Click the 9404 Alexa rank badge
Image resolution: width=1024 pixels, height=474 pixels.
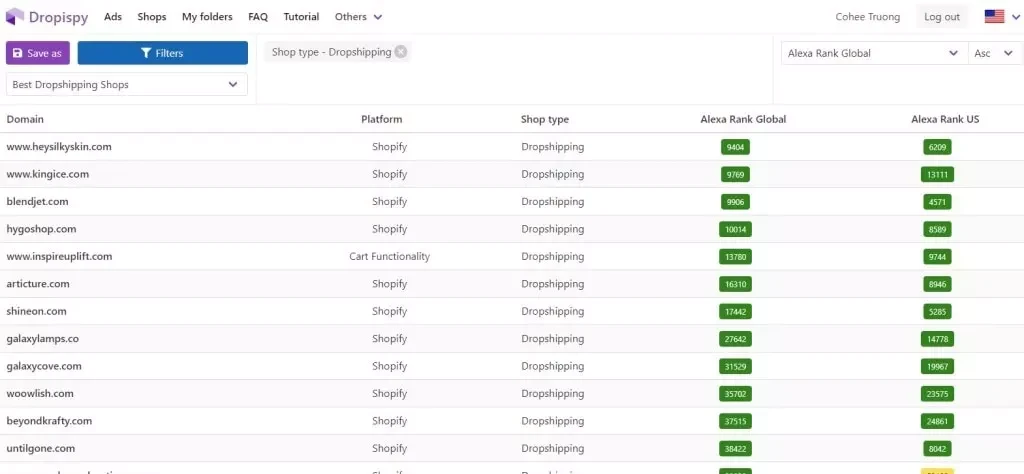(735, 147)
